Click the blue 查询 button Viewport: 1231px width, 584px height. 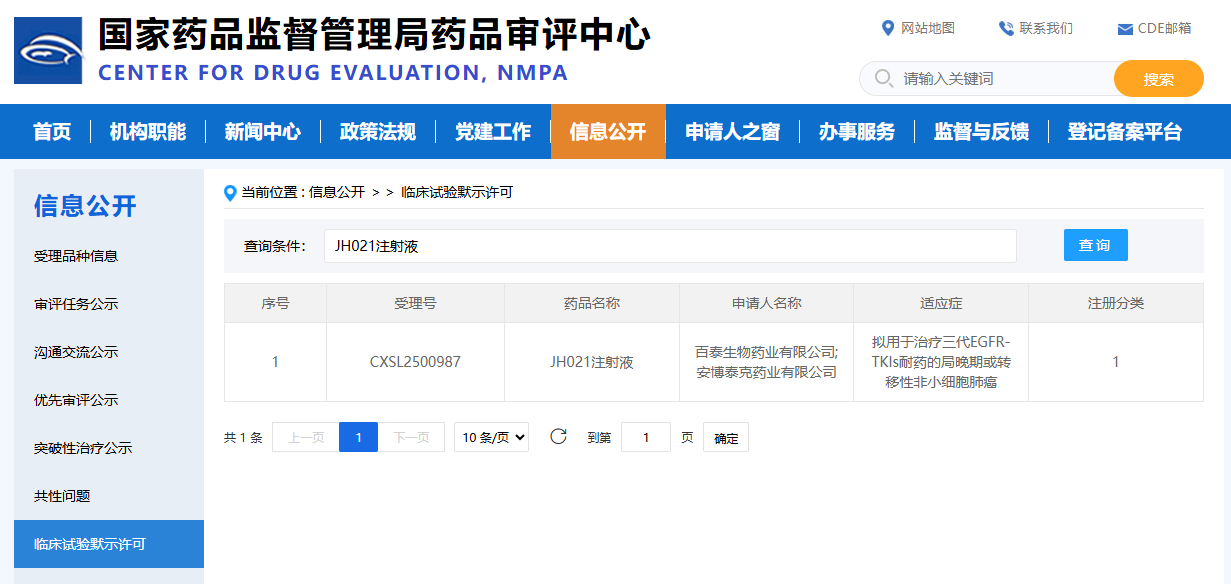(1095, 245)
